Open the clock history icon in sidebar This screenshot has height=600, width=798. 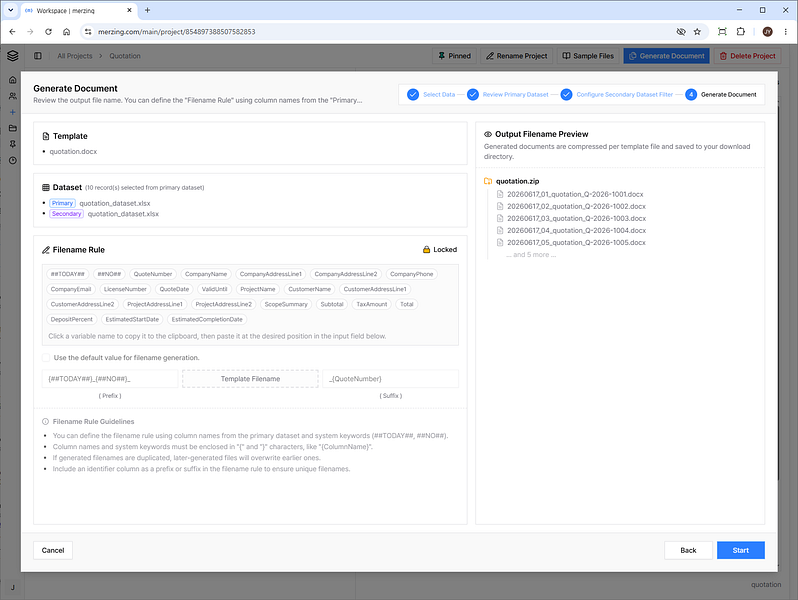13,160
